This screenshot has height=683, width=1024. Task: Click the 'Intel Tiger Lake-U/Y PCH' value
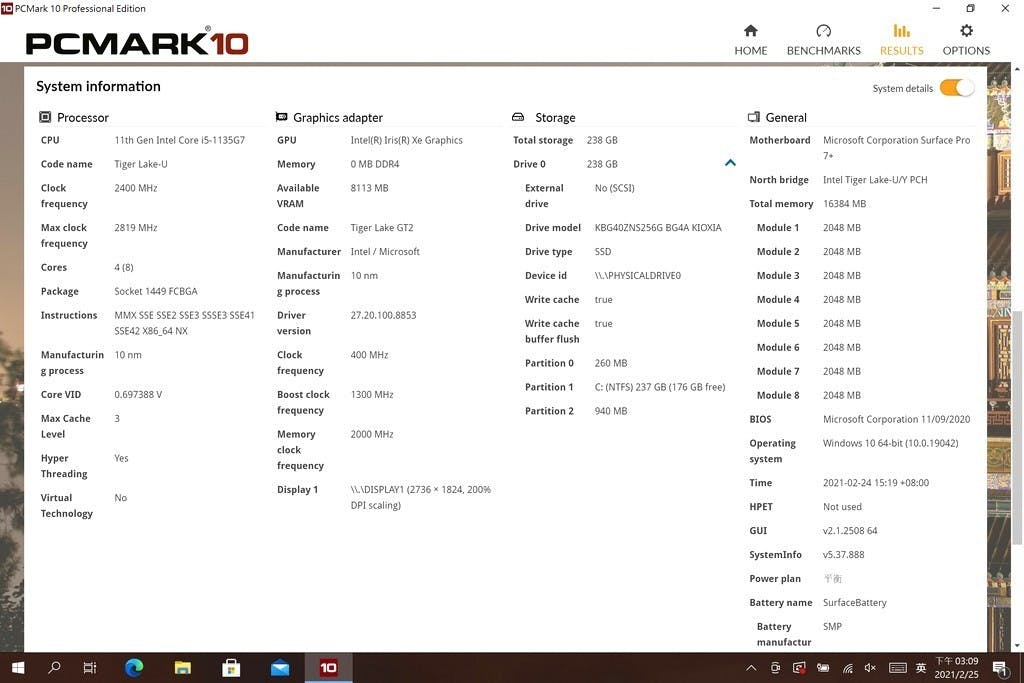pos(874,180)
